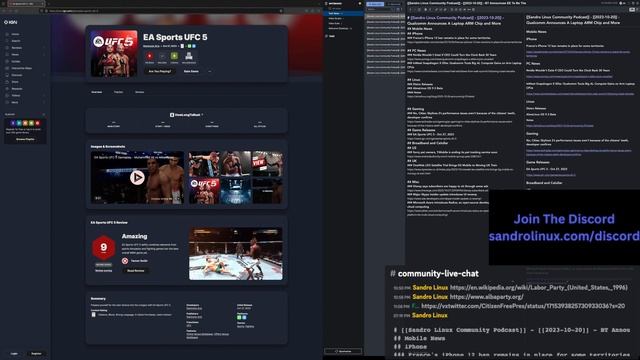Screen dimensions: 640x360
Task: Open the albaparty.org link in chat
Action: tap(486, 297)
